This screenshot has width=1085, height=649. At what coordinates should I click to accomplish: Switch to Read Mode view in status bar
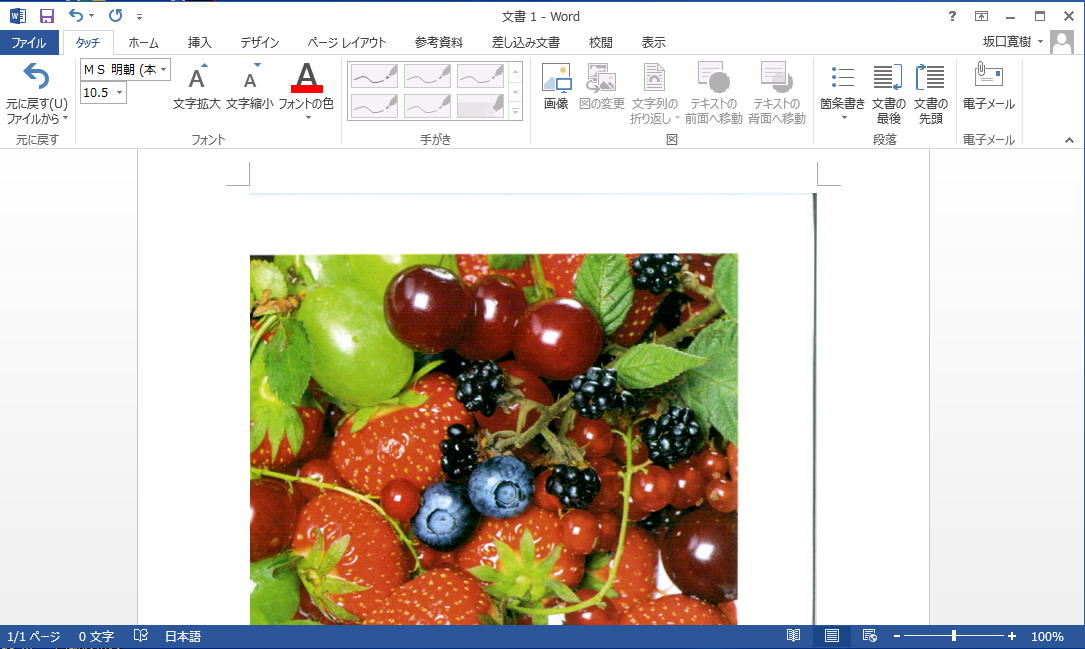click(793, 636)
